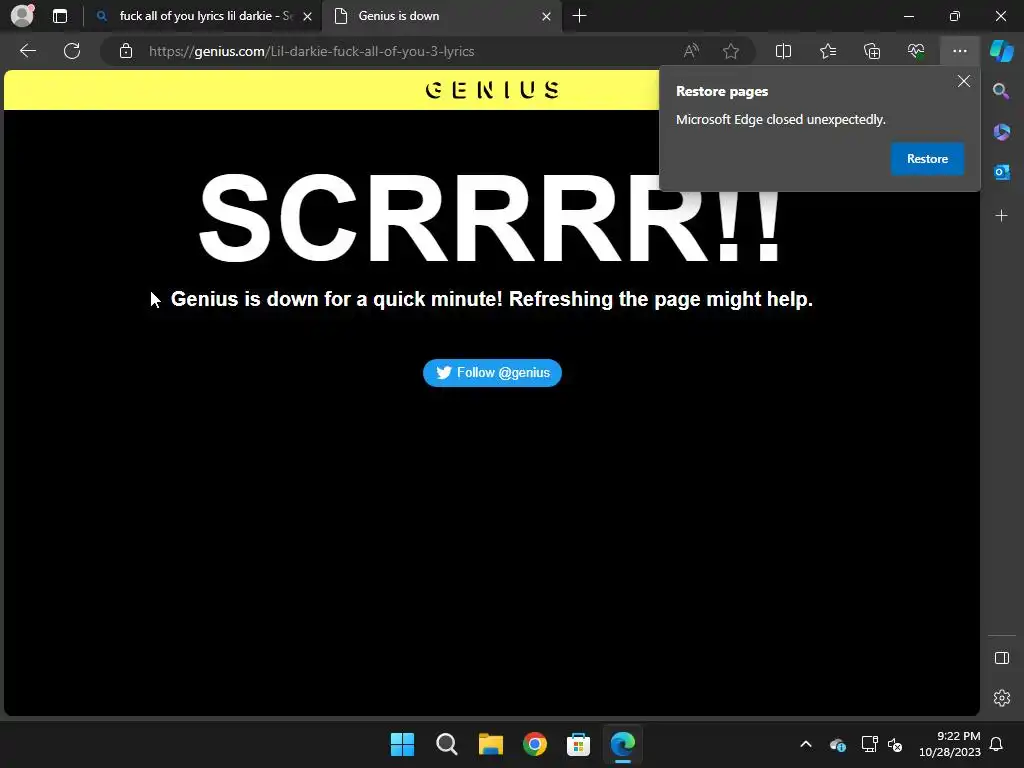Image resolution: width=1024 pixels, height=768 pixels.
Task: Open the Favorites list
Action: click(828, 51)
